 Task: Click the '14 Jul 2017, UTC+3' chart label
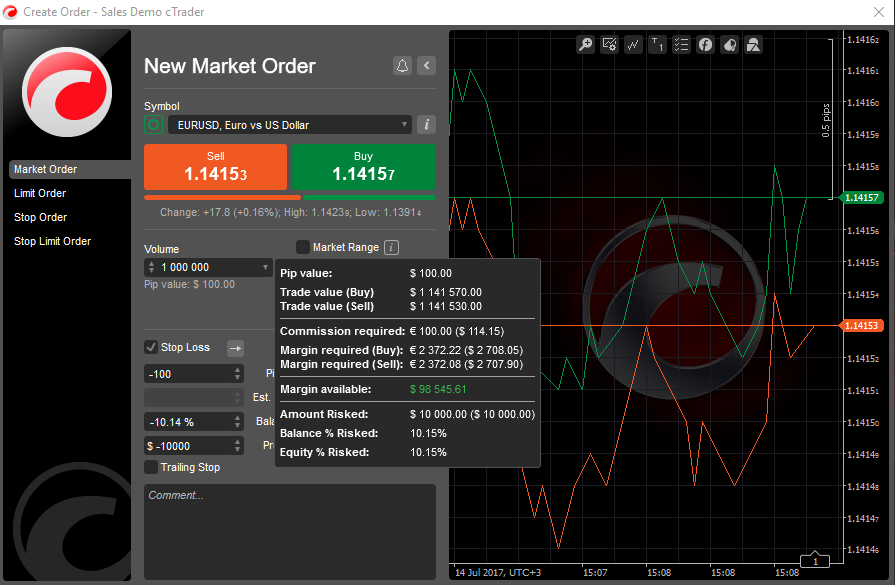click(498, 572)
